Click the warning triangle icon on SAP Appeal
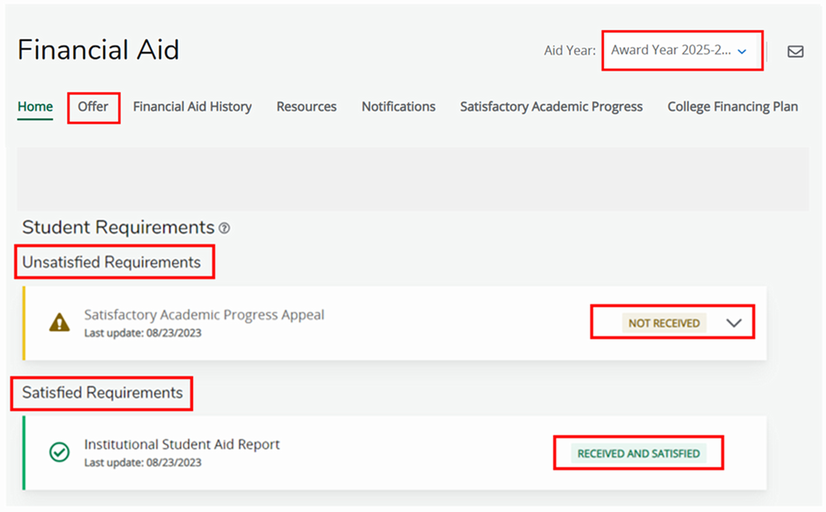The image size is (826, 512). click(60, 322)
